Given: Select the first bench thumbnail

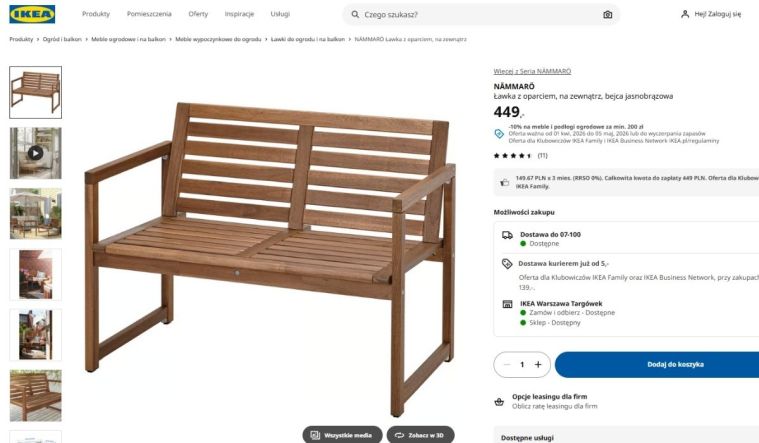Looking at the screenshot, I should [35, 92].
